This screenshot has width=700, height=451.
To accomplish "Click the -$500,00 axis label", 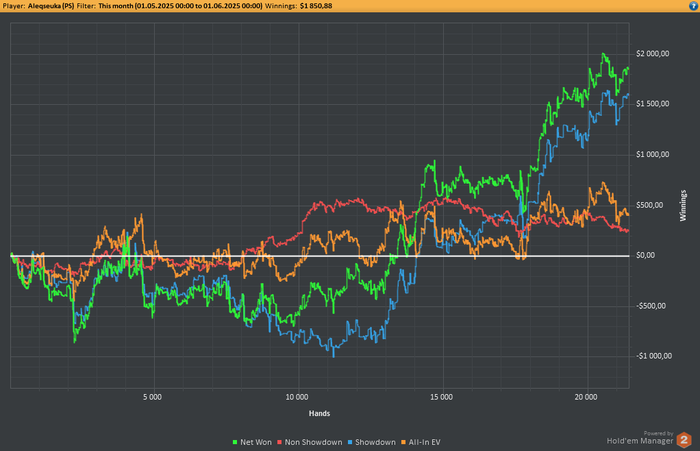I will click(650, 306).
